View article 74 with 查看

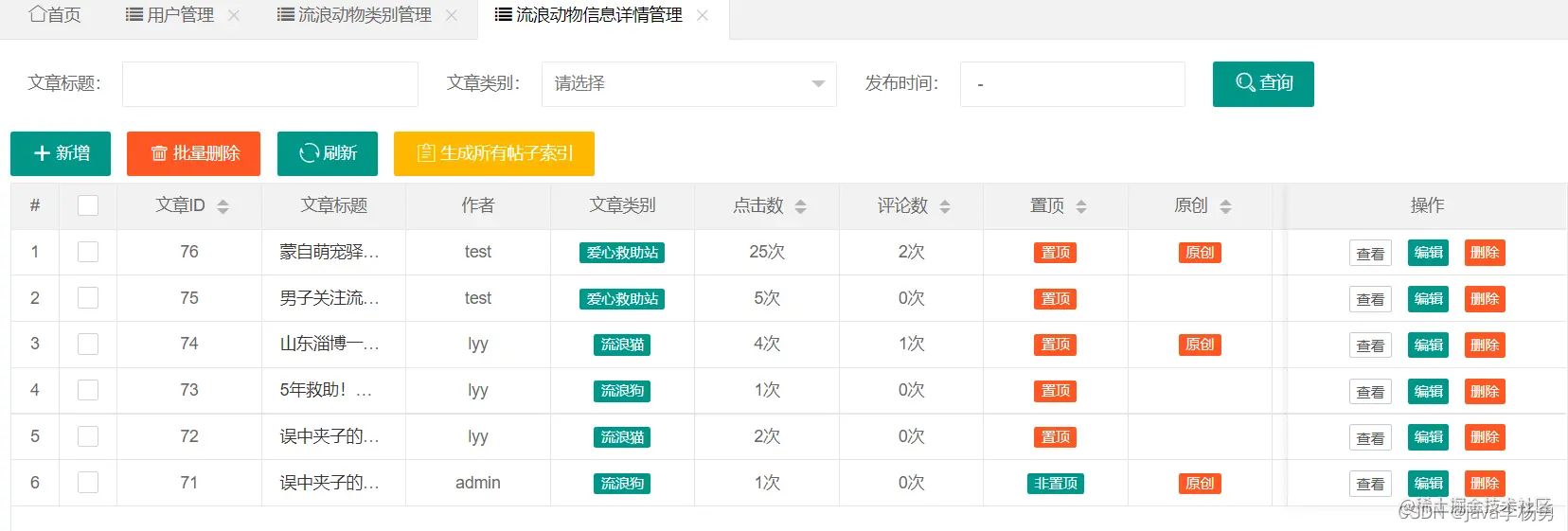[1370, 345]
